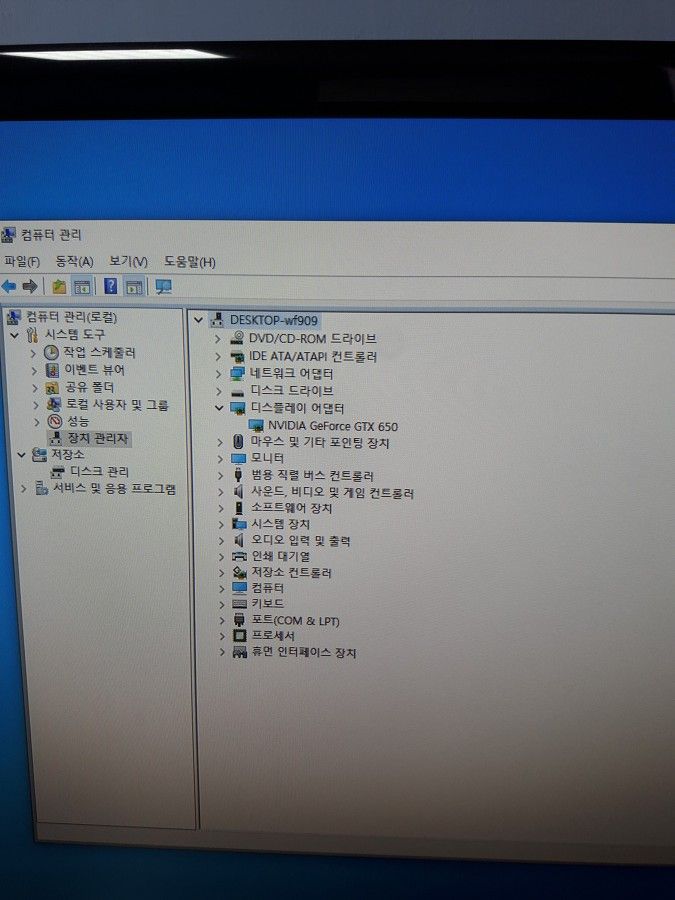Viewport: 675px width, 900px height.
Task: Collapse the DESKTOP-wf909 root node
Action: pos(199,320)
